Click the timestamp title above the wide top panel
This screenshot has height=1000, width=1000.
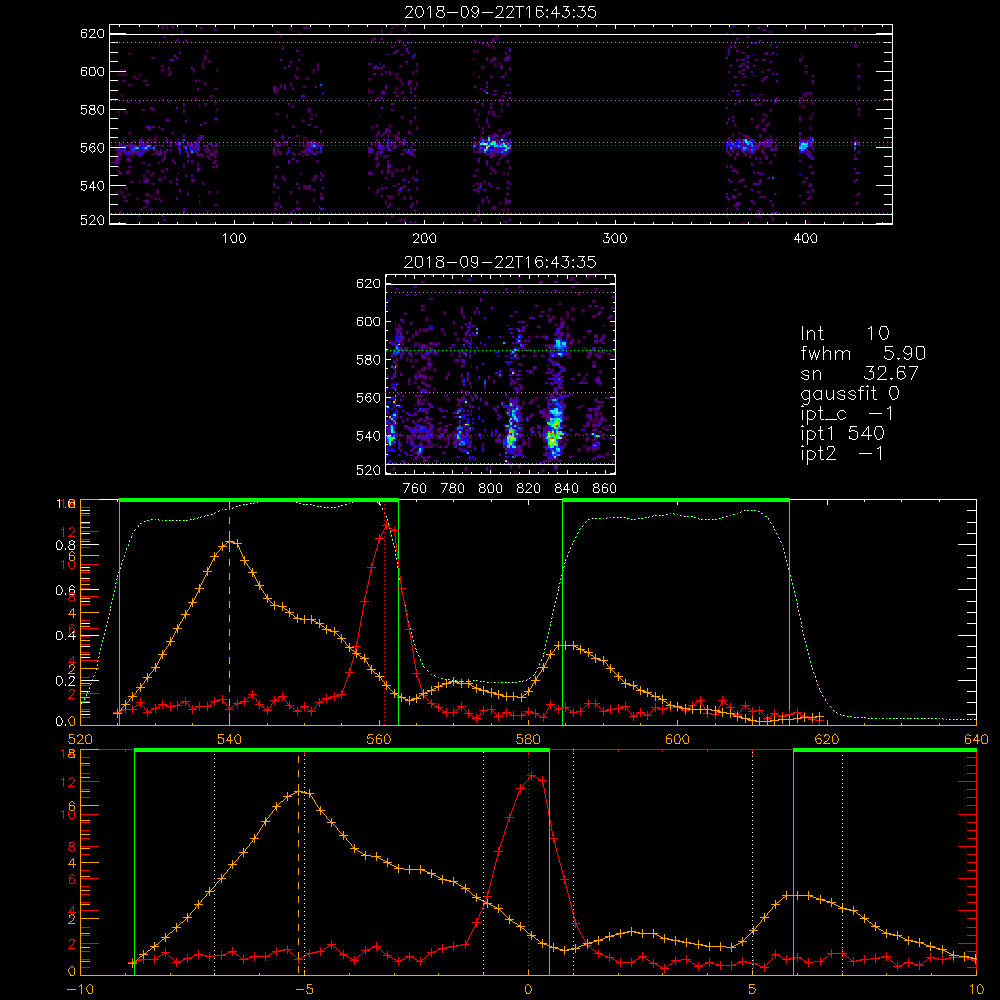pos(500,12)
